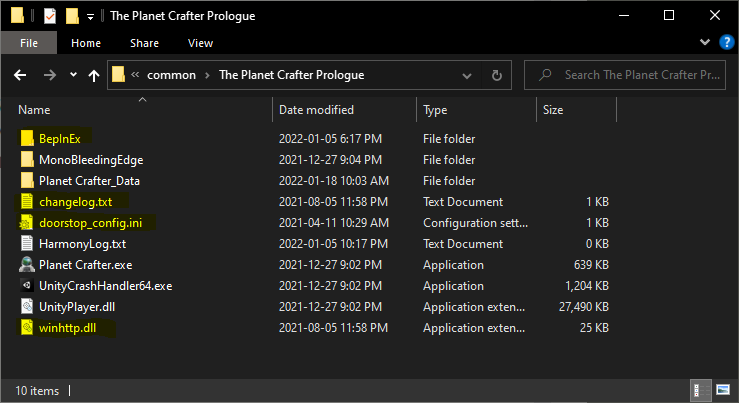739x403 pixels.
Task: Click the Properties icon in quick access toolbar
Action: [47, 16]
